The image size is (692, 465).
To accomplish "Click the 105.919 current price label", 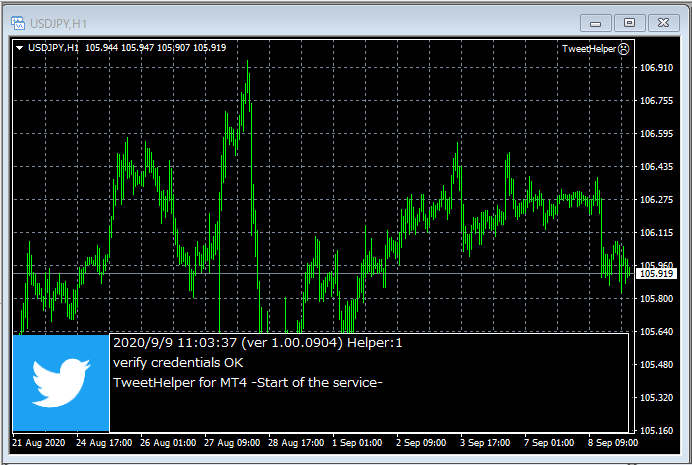I will [656, 274].
